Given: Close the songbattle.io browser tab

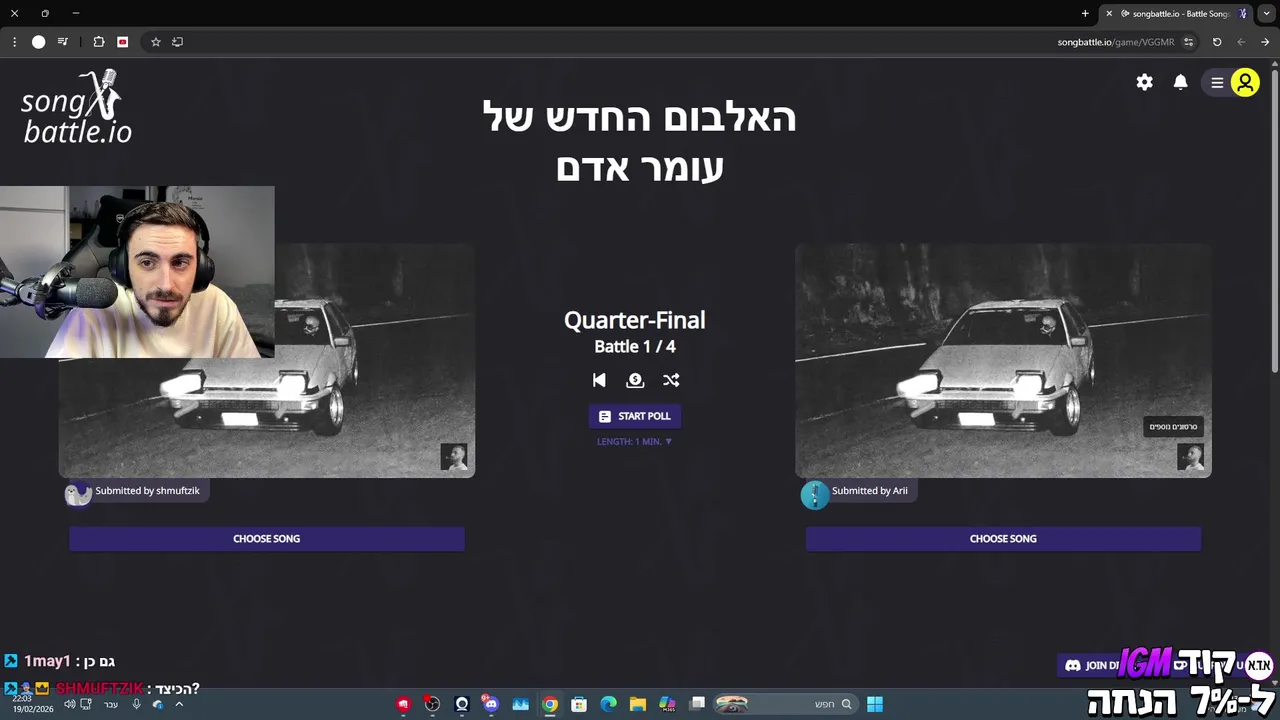Looking at the screenshot, I should (1109, 14).
